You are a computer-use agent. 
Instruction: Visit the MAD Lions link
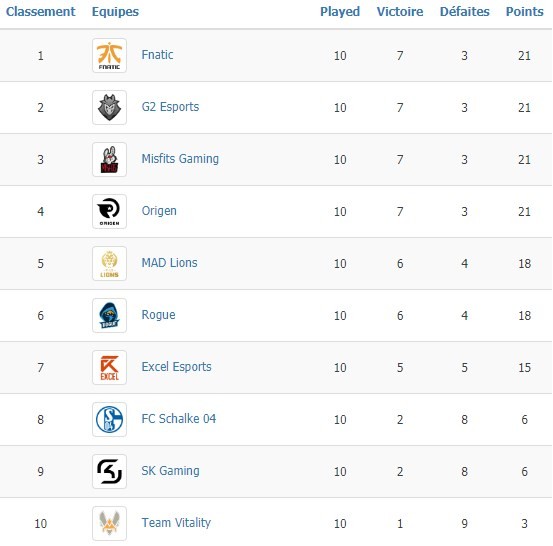point(169,262)
